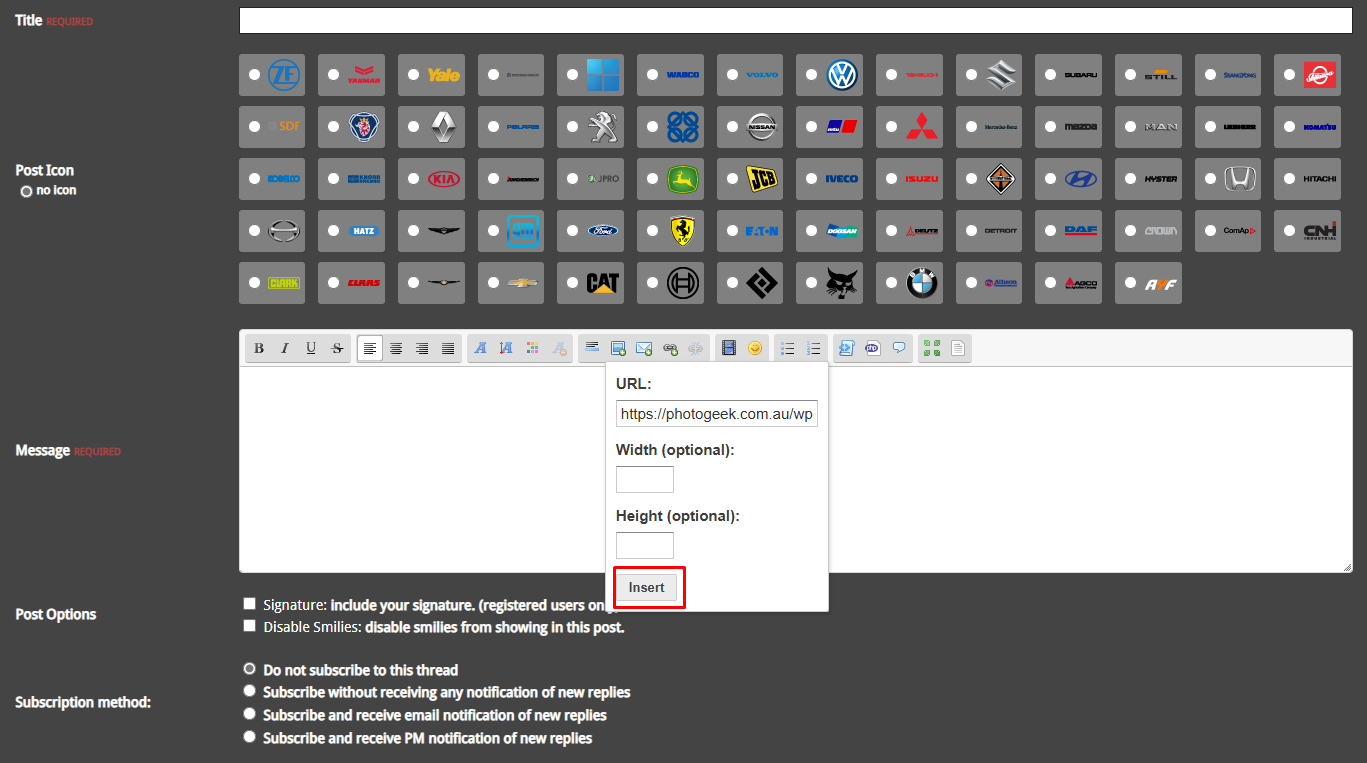This screenshot has width=1367, height=763.
Task: Choose the Hyundai post icon
Action: [1051, 179]
